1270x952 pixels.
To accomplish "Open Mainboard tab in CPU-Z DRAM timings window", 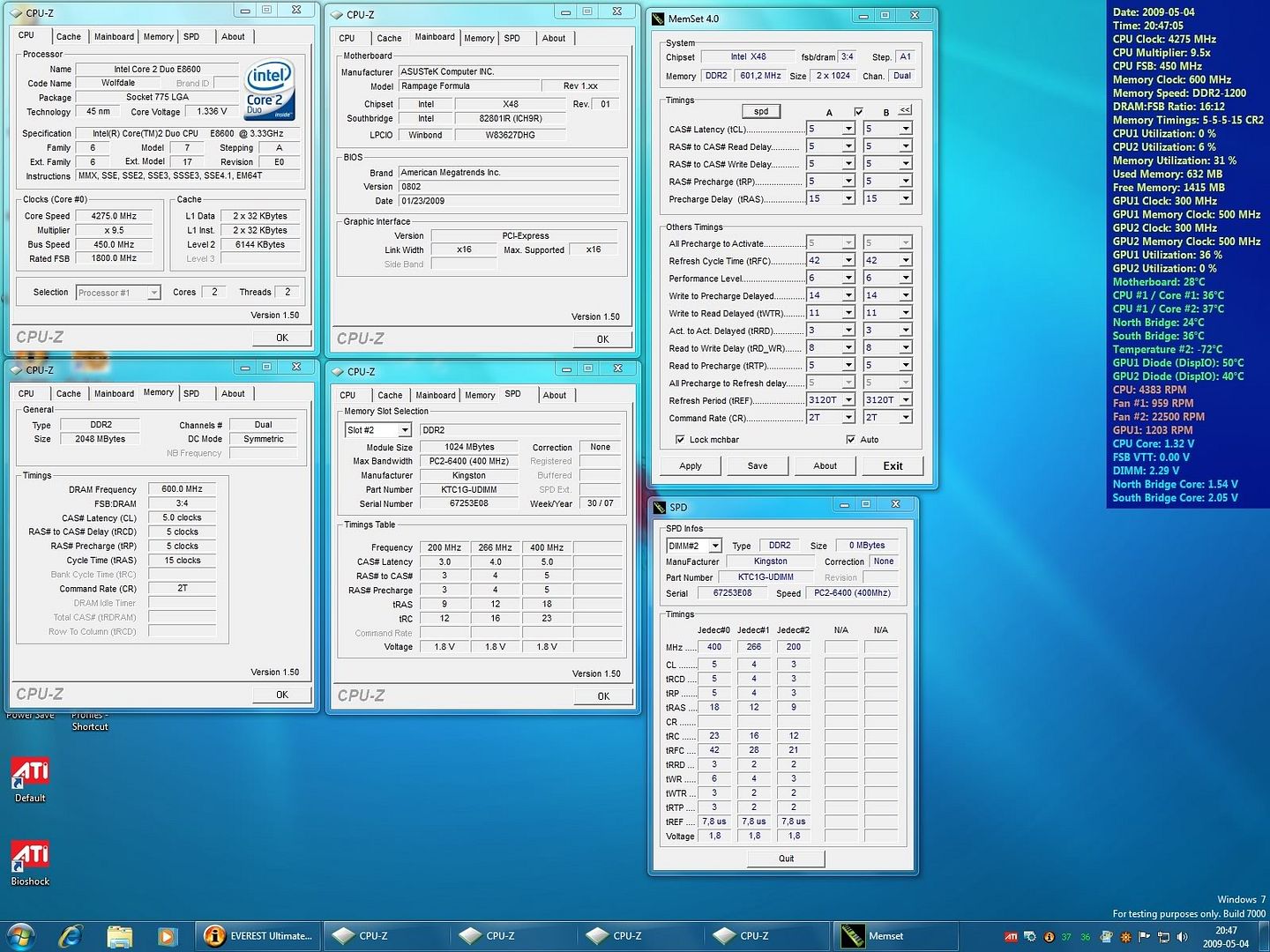I will [x=115, y=394].
